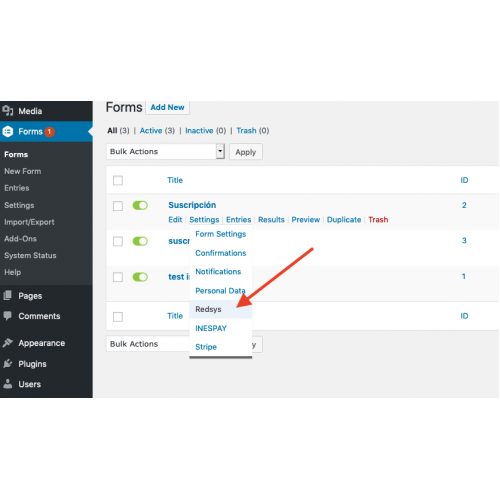The height and width of the screenshot is (500, 500).
Task: Click the Comments speech bubble icon
Action: 7,316
